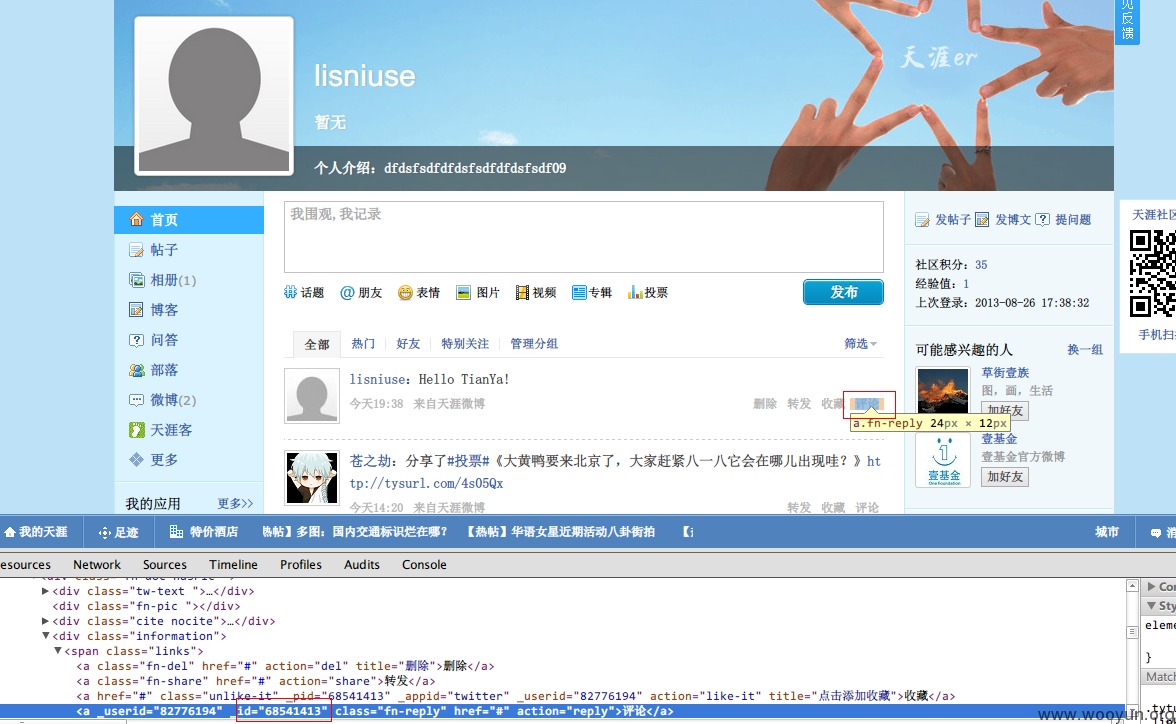This screenshot has width=1176, height=724.
Task: Select the fn-del anchor line in Elements
Action: [285, 666]
